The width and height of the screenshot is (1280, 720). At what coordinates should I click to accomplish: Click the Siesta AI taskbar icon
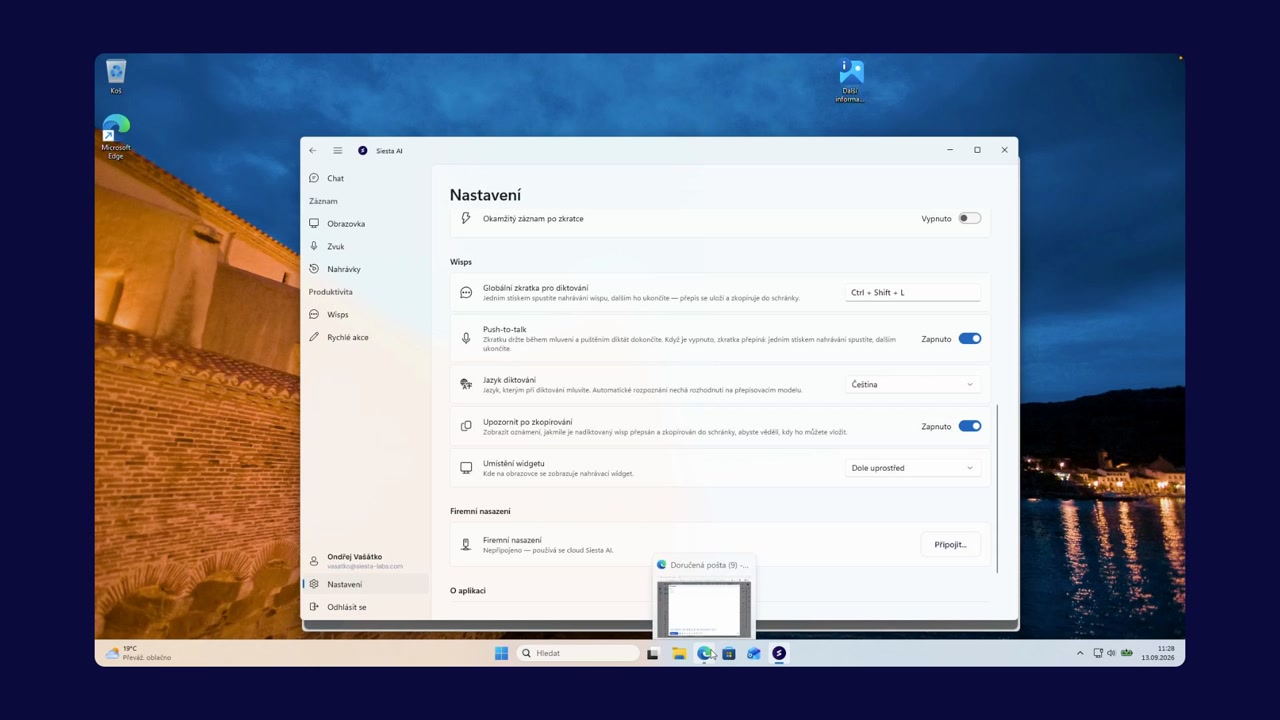(779, 653)
